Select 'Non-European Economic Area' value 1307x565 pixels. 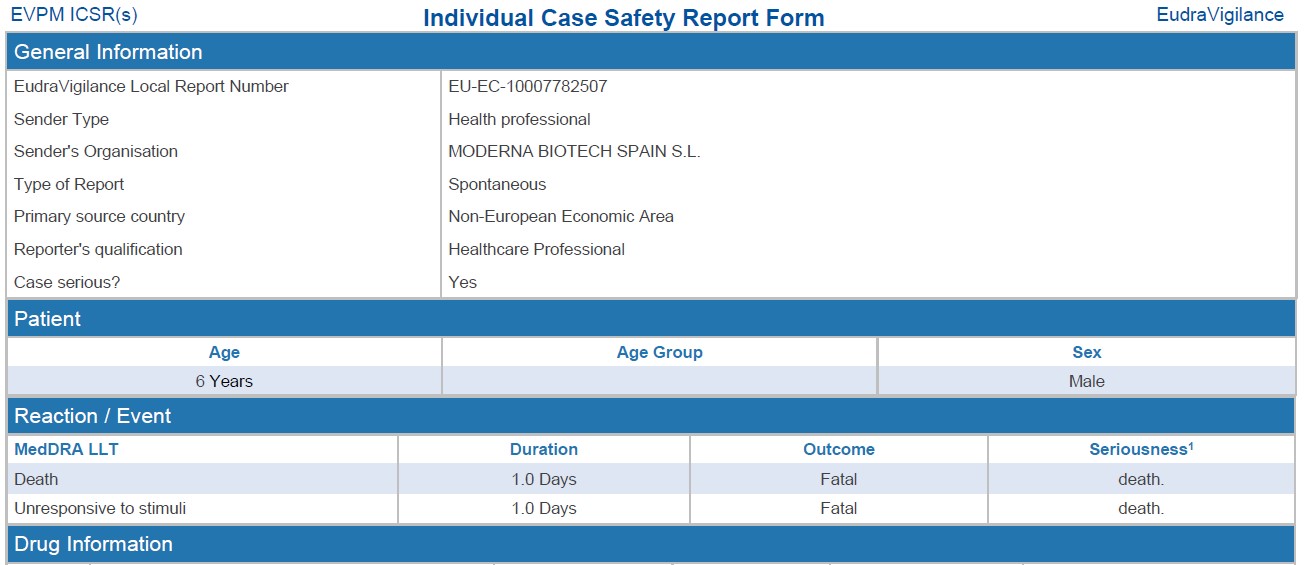[x=561, y=217]
